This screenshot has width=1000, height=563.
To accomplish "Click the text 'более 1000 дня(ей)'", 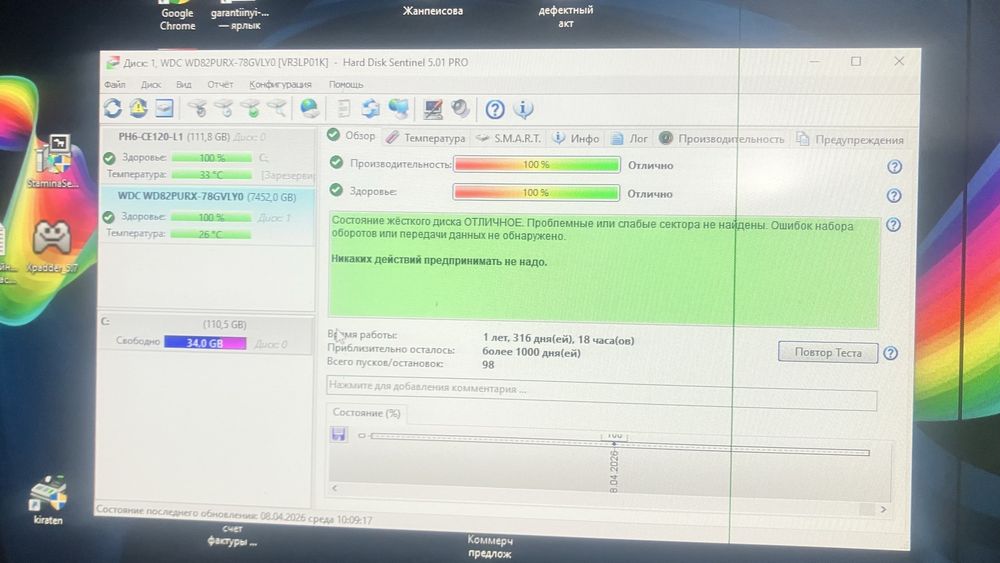I will (x=531, y=353).
